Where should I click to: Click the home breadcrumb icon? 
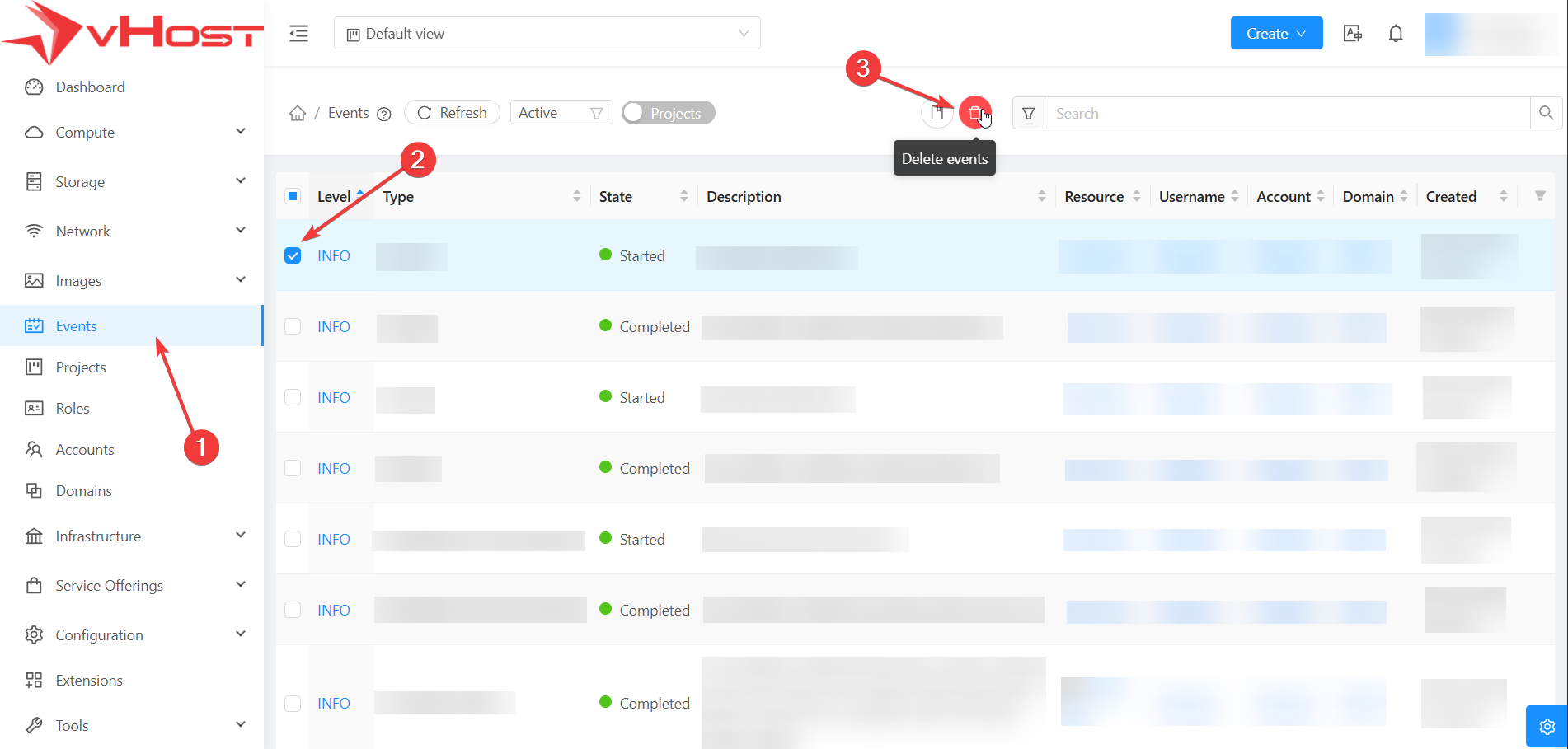tap(298, 113)
